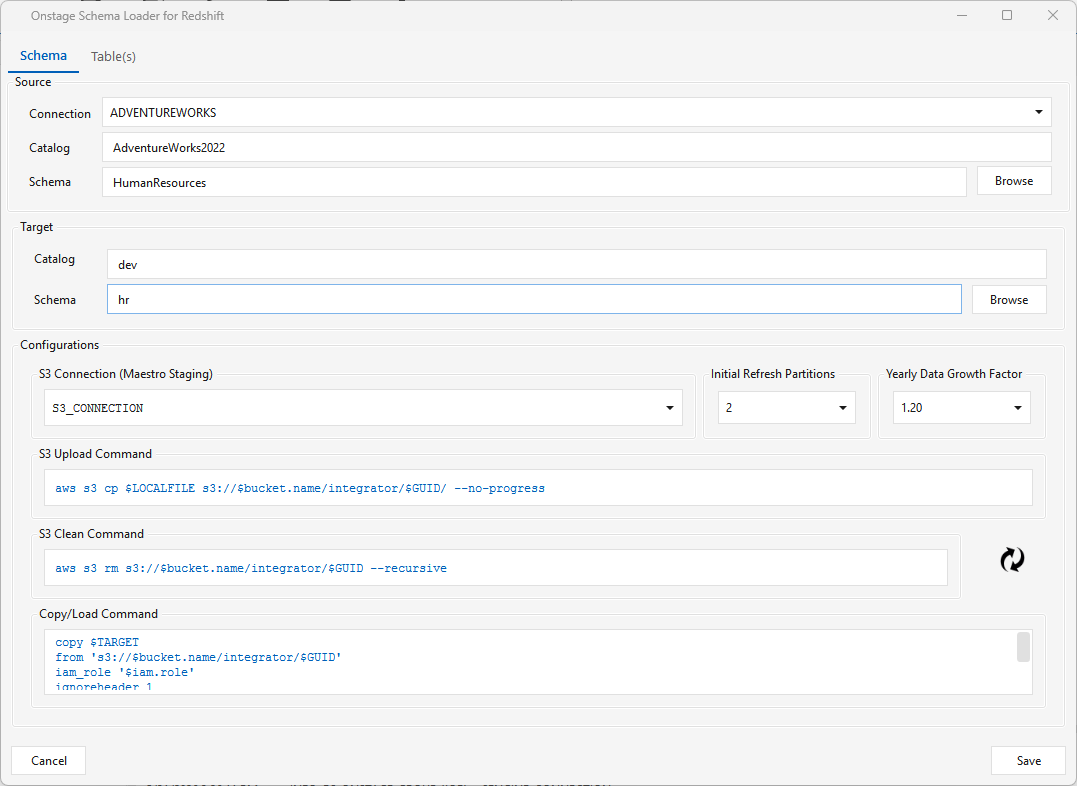Click the 'copy $TARGET' line

(x=97, y=642)
